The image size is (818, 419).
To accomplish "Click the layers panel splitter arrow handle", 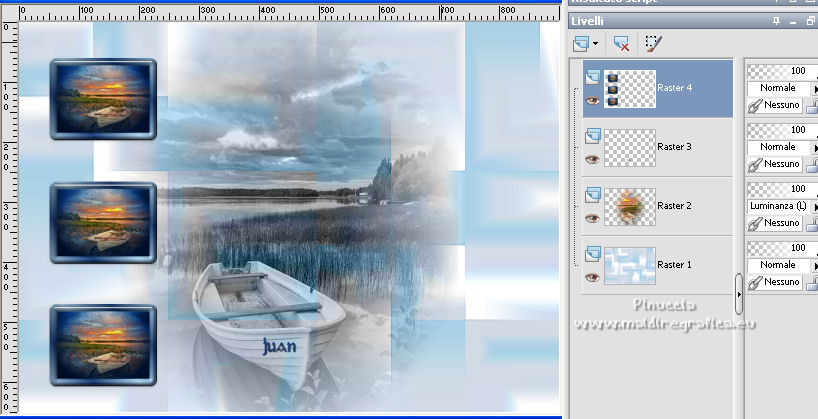I will click(739, 294).
